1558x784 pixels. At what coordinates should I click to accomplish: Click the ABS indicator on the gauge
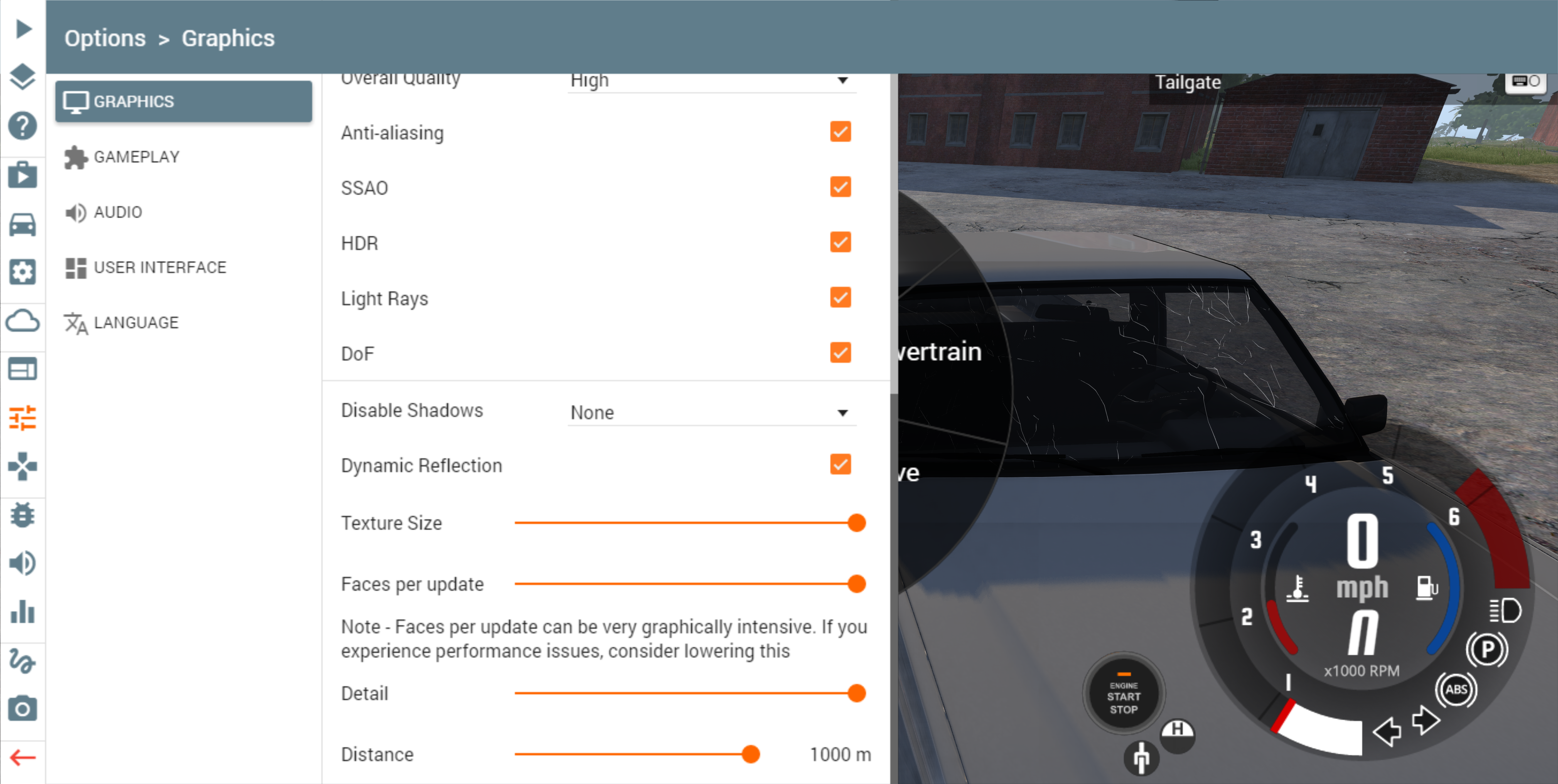click(x=1456, y=690)
